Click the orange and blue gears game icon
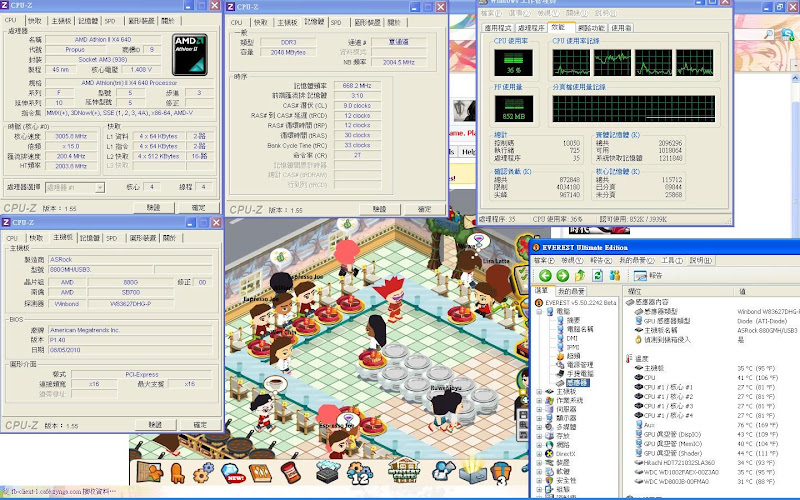This screenshot has height=500, width=800. 204,473
